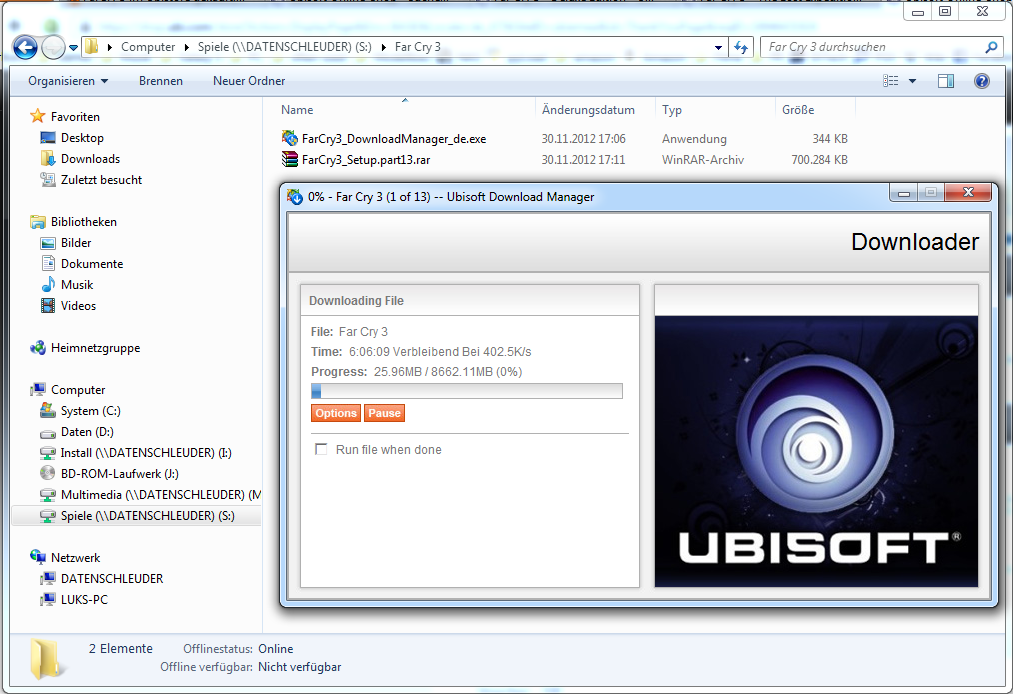Click into the 'Far Cry 3 durchsuchen' search field
The height and width of the screenshot is (694, 1013).
(872, 47)
